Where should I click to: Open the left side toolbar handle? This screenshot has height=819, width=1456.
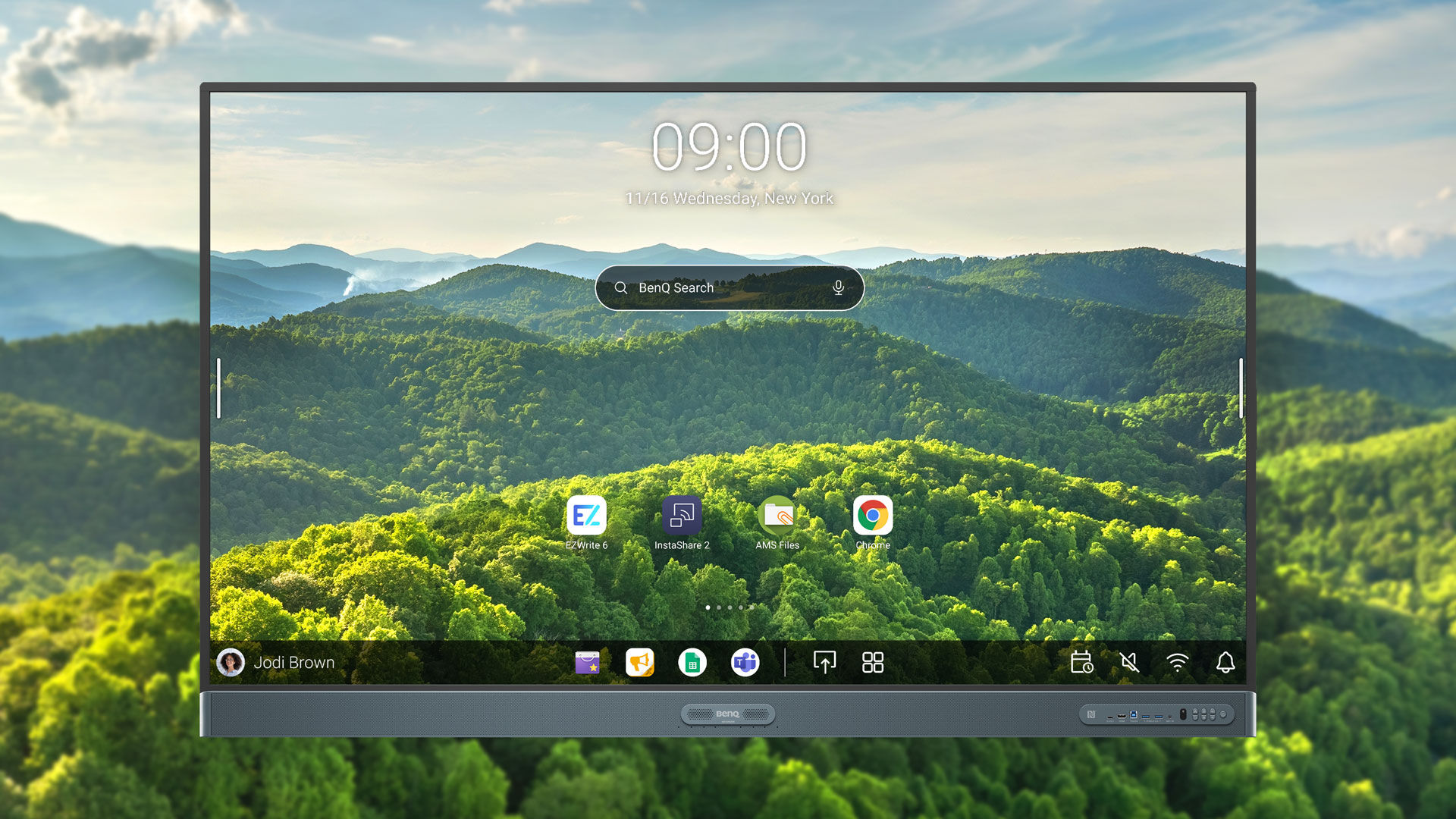[x=218, y=388]
